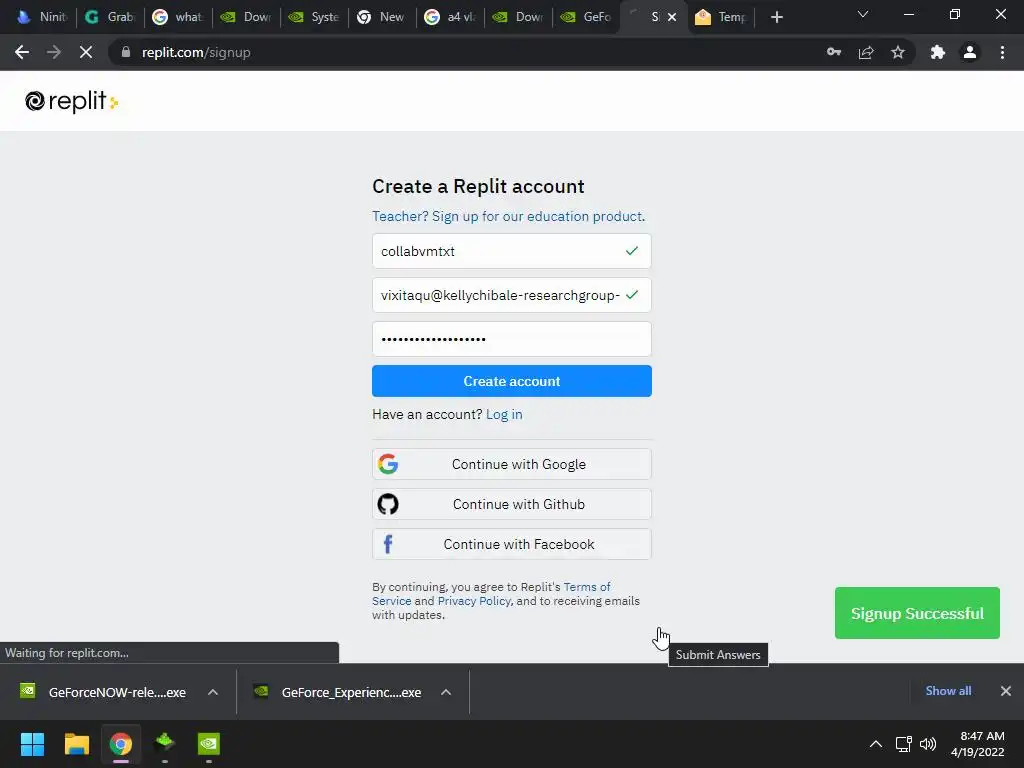Close the active signup tab
The height and width of the screenshot is (768, 1024).
click(x=672, y=17)
